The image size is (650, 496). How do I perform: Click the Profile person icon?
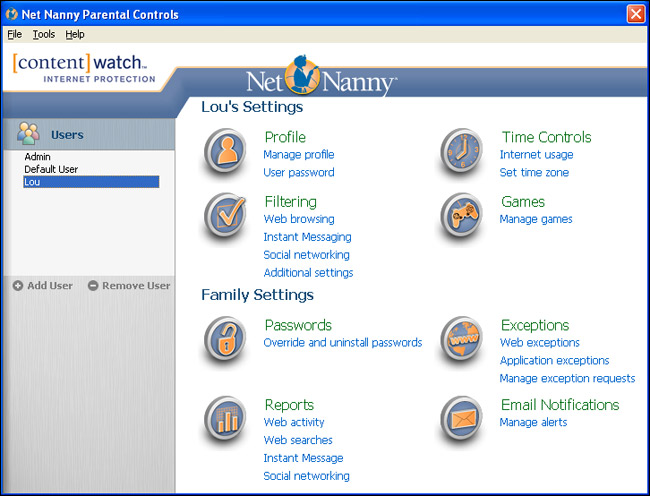coord(226,151)
